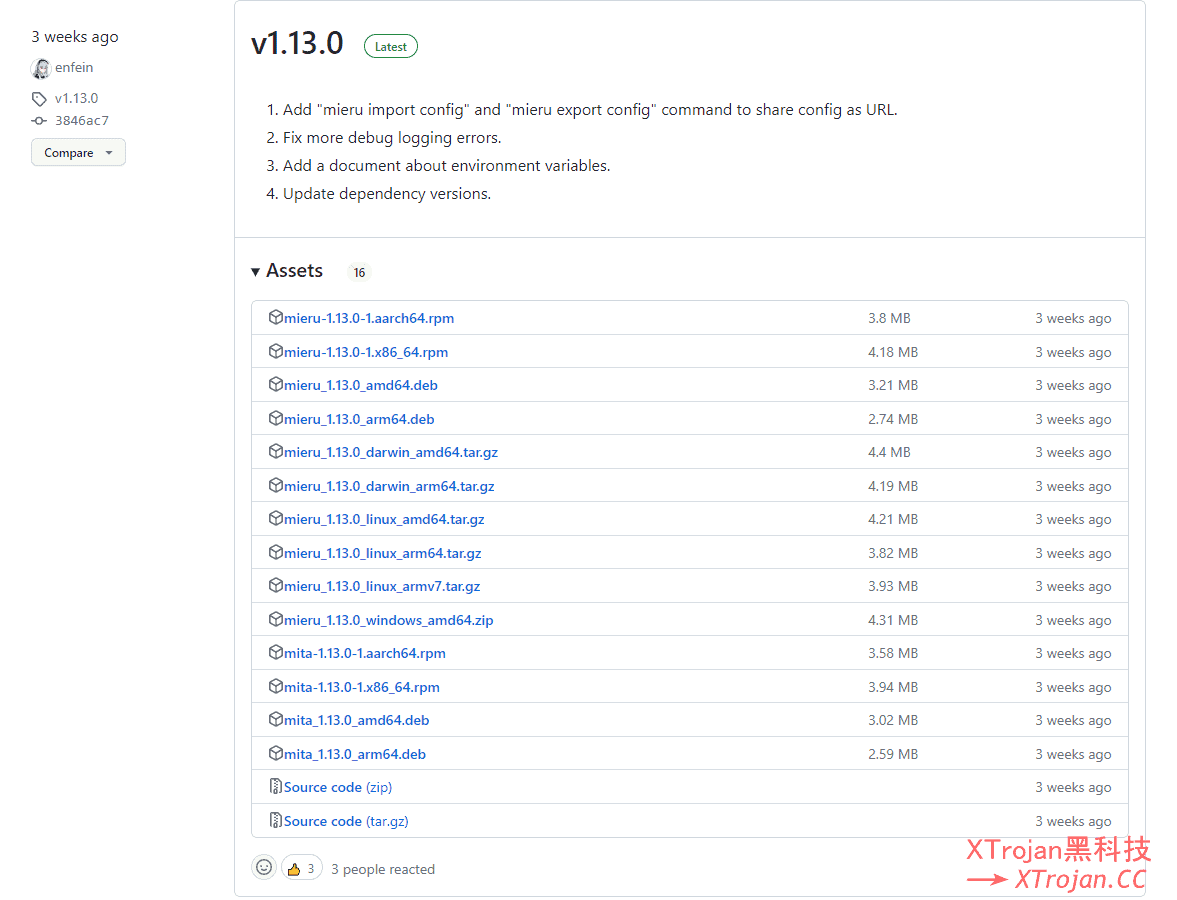Click the commit icon beside 3846ac7
The height and width of the screenshot is (900, 1177).
tap(39, 121)
